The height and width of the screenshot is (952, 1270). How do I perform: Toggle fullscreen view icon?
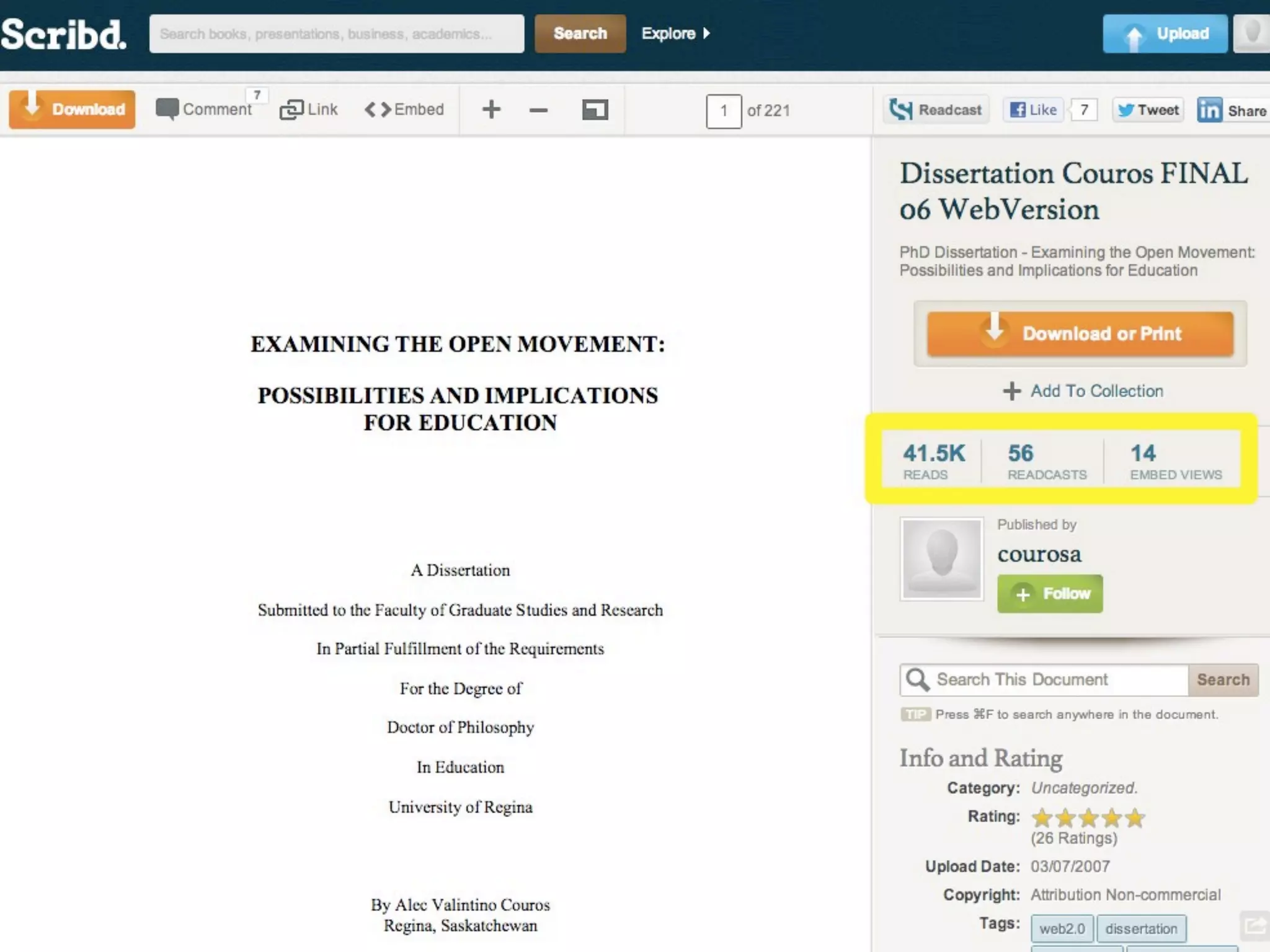[x=595, y=110]
